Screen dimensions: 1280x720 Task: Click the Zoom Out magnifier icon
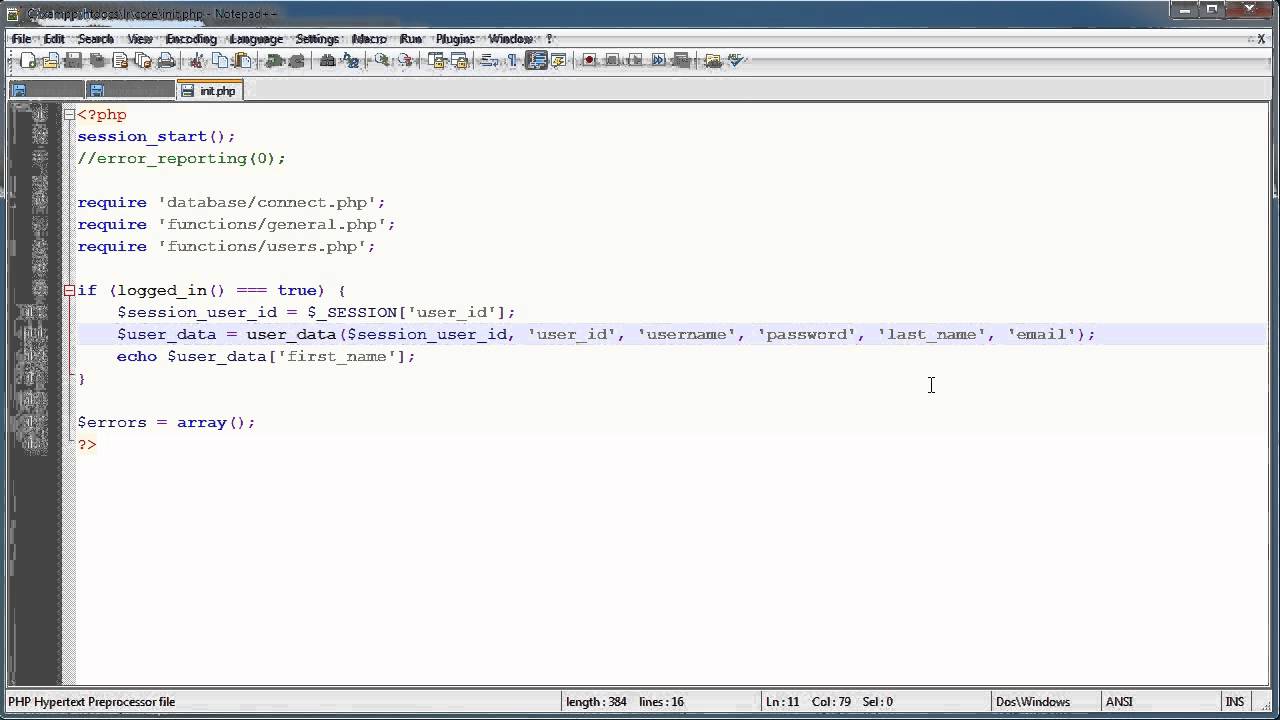point(405,61)
